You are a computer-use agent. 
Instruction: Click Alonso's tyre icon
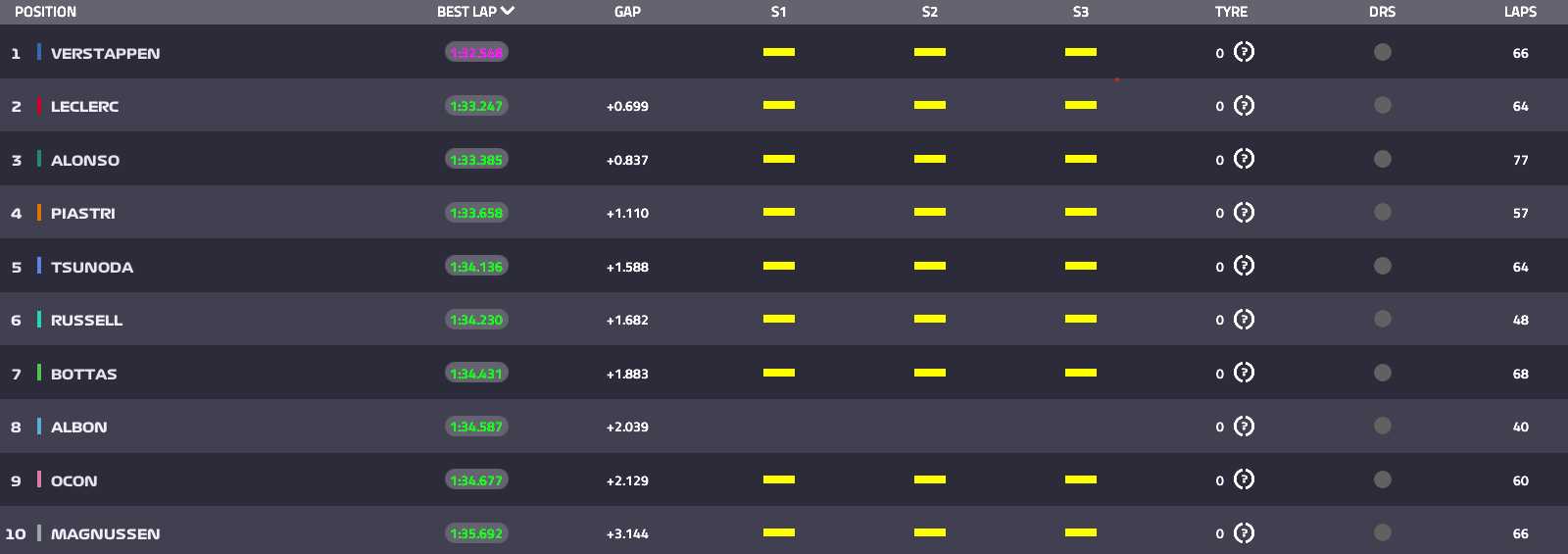(x=1244, y=159)
